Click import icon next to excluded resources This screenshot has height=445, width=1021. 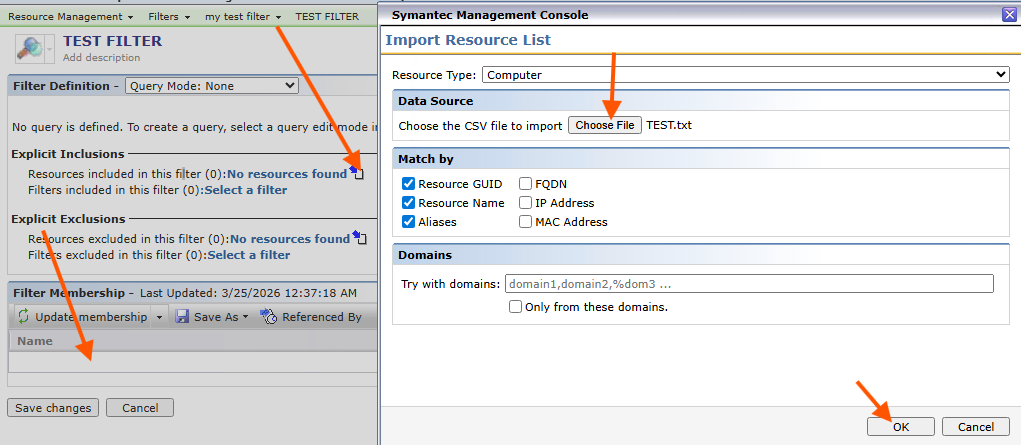tap(360, 238)
